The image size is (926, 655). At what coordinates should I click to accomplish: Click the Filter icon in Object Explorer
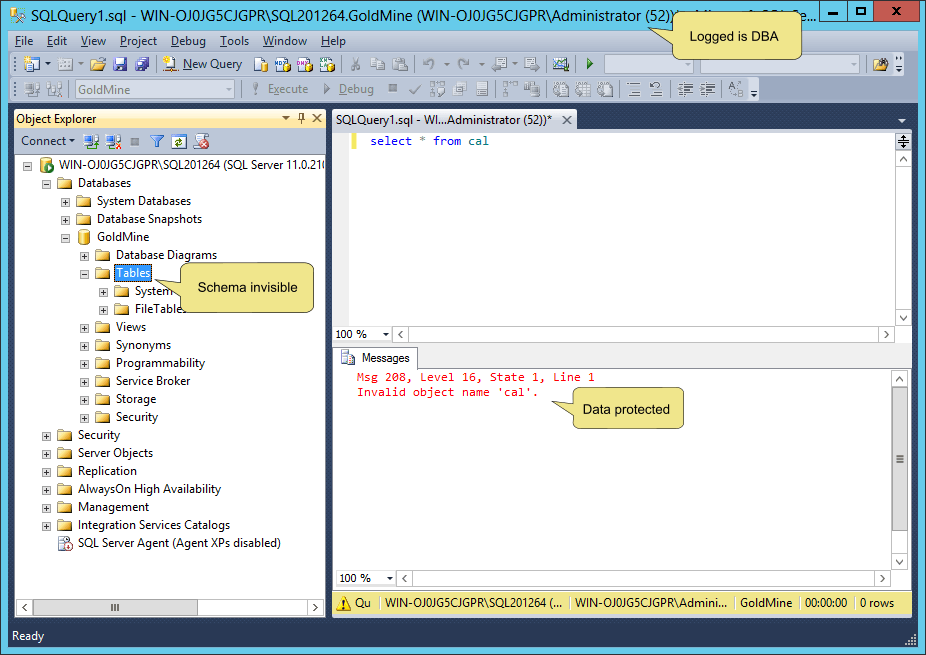click(x=157, y=141)
